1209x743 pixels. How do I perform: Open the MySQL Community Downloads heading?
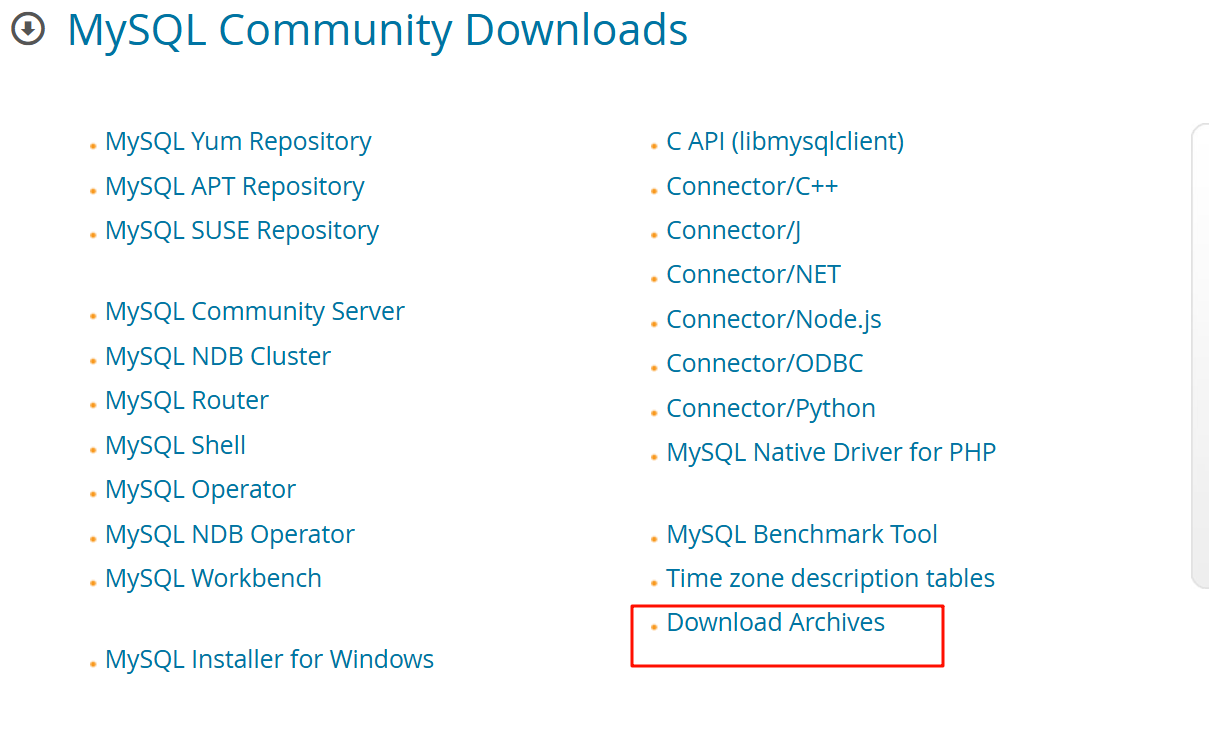[x=377, y=30]
